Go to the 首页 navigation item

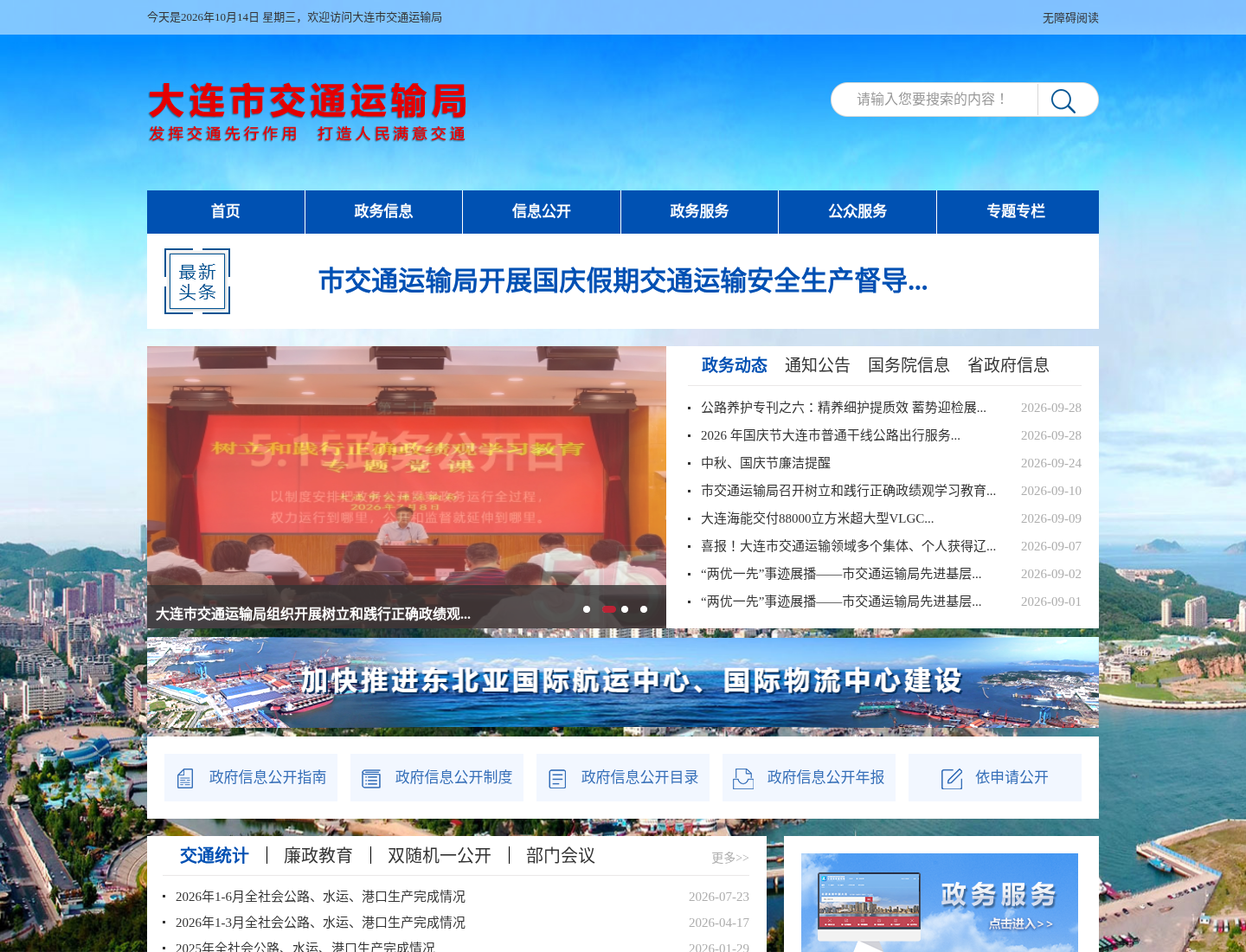pos(226,211)
